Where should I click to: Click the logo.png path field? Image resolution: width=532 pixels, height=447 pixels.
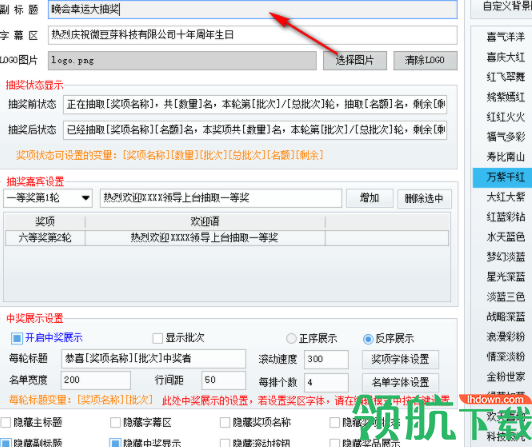tap(182, 60)
